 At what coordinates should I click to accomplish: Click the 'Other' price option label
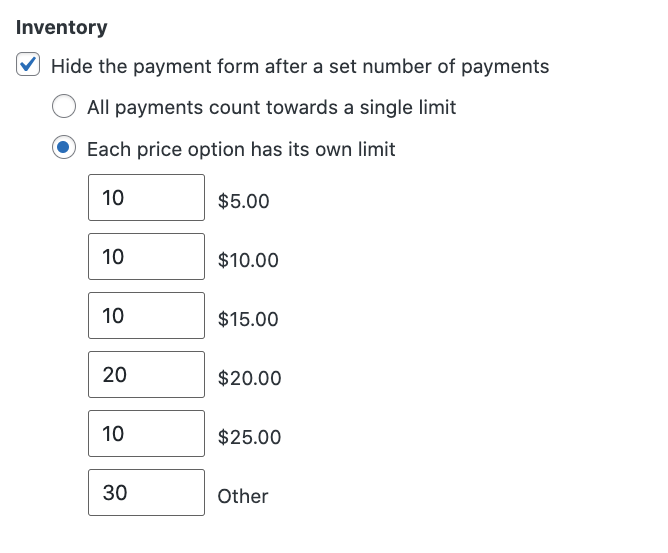coord(243,496)
